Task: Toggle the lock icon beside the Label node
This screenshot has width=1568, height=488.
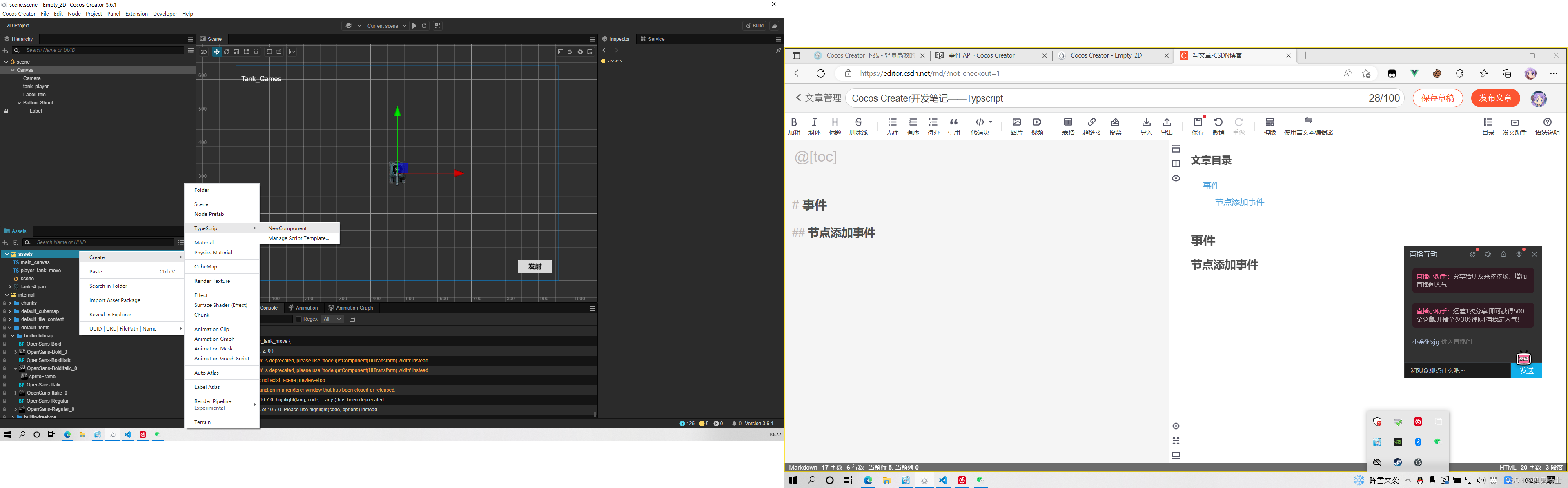Action: tap(7, 111)
